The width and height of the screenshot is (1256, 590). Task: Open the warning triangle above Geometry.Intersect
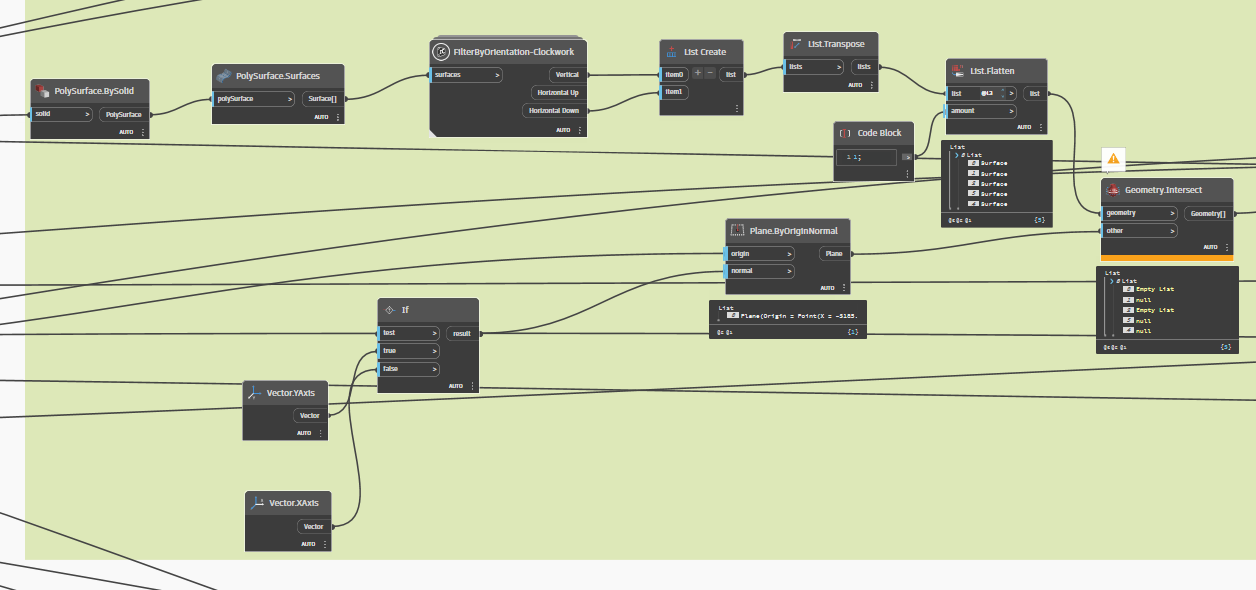coord(1113,159)
